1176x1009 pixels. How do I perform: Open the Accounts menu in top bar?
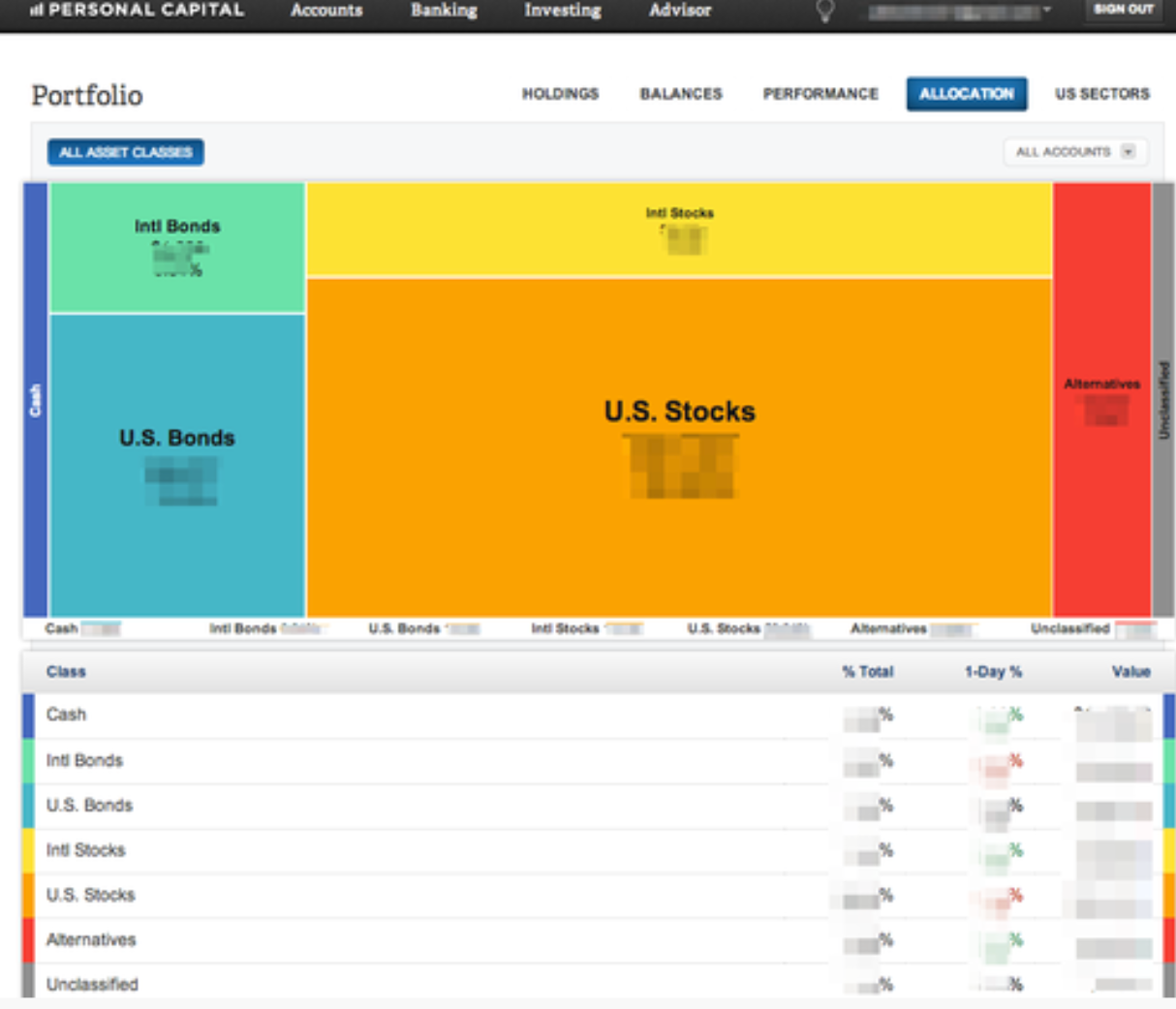coord(326,11)
